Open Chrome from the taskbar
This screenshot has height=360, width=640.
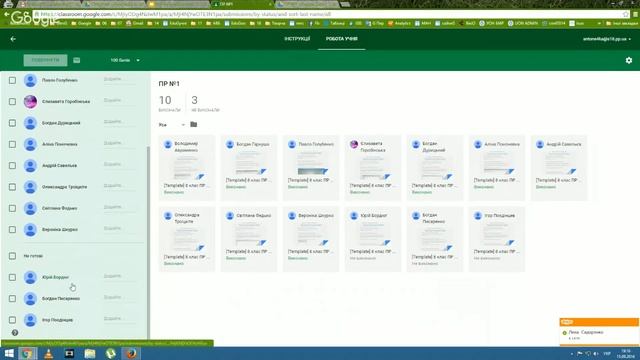point(27,353)
